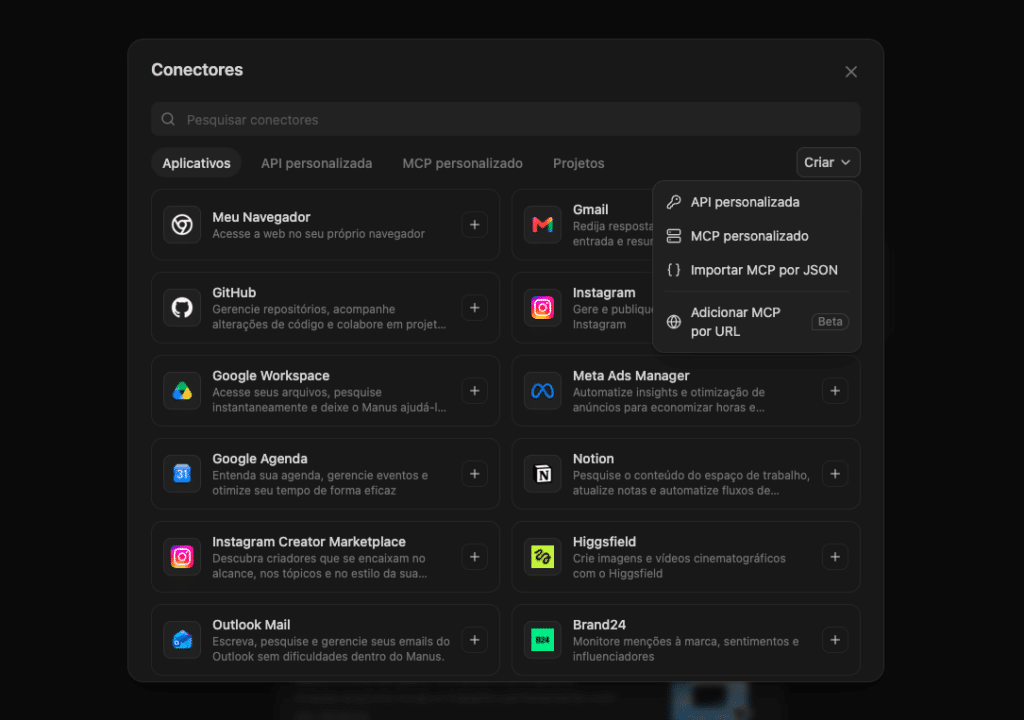Click the Google Agenda calendar icon
The height and width of the screenshot is (720, 1024).
[182, 474]
